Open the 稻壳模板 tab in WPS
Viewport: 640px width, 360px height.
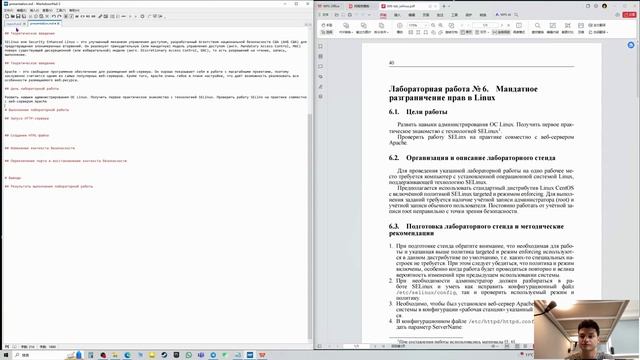coord(359,6)
